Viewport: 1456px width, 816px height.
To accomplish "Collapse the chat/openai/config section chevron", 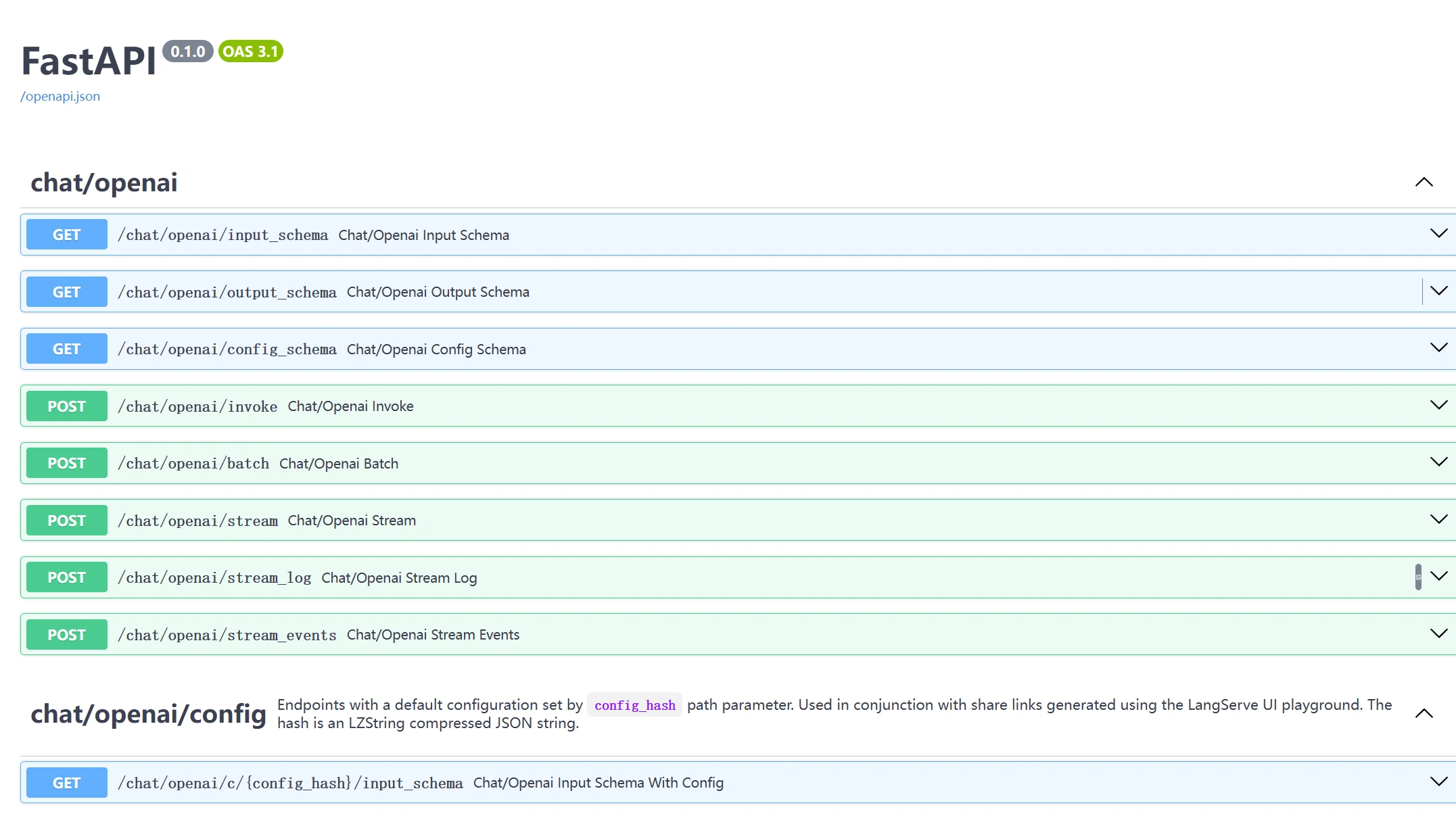I will pos(1424,714).
